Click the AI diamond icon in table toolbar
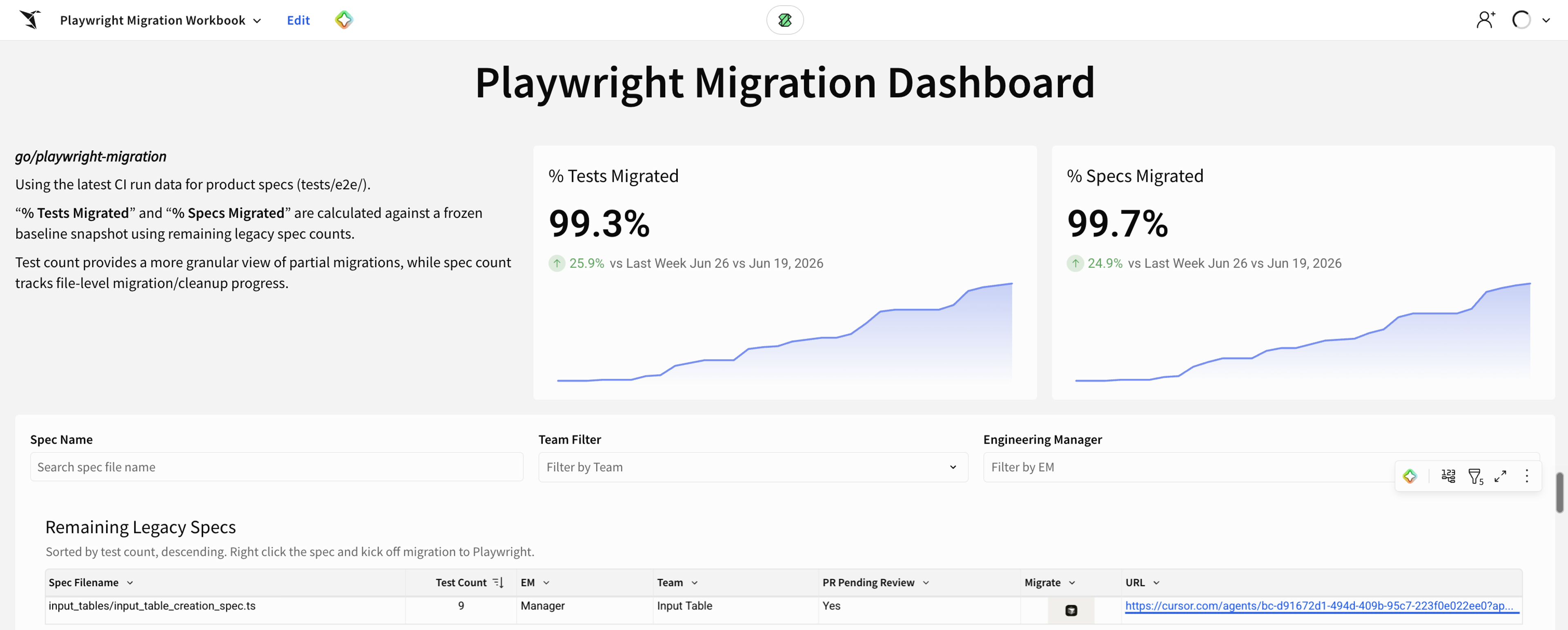 coord(1410,476)
